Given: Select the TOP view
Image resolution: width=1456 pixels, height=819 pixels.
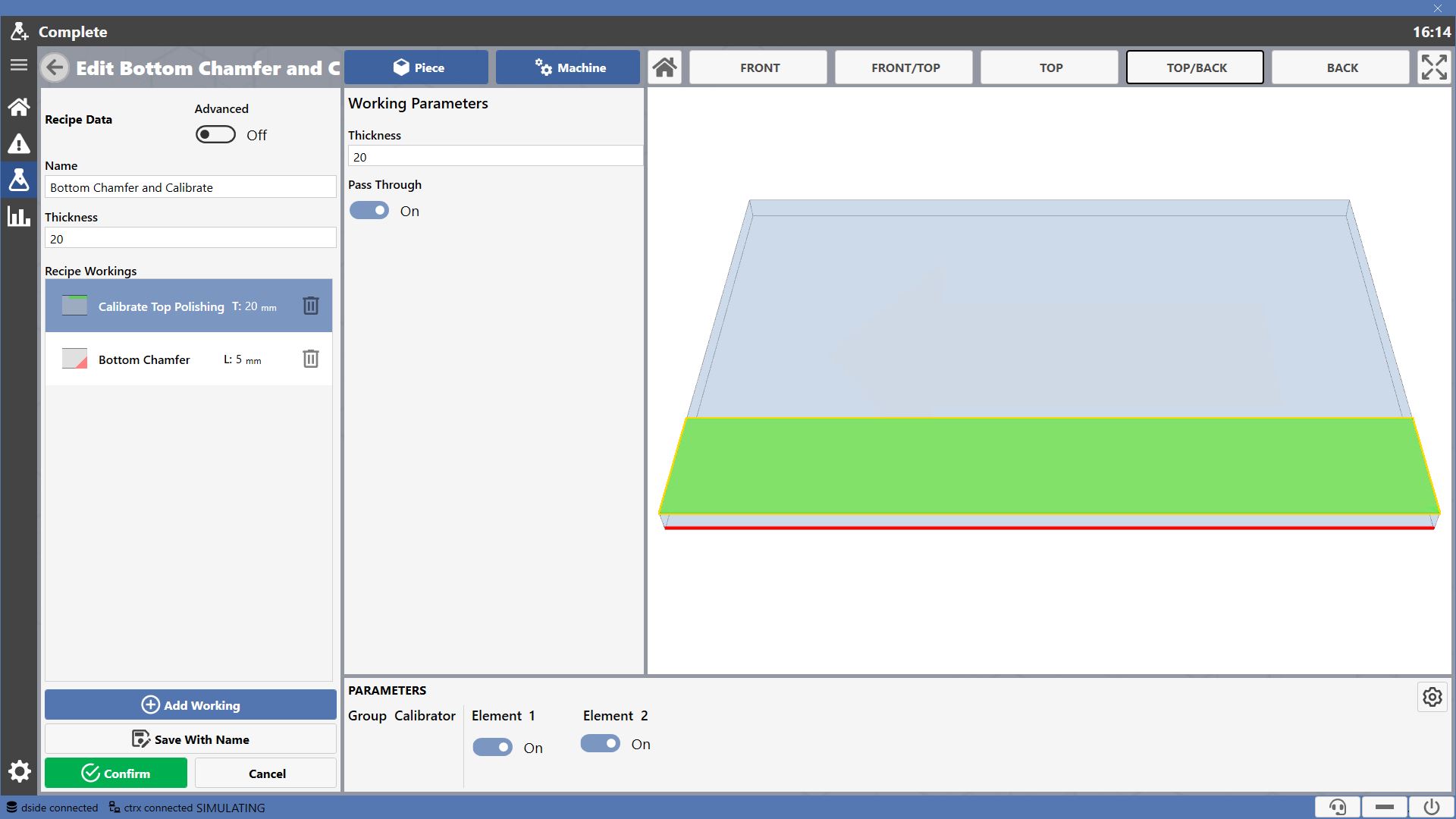Looking at the screenshot, I should point(1050,67).
